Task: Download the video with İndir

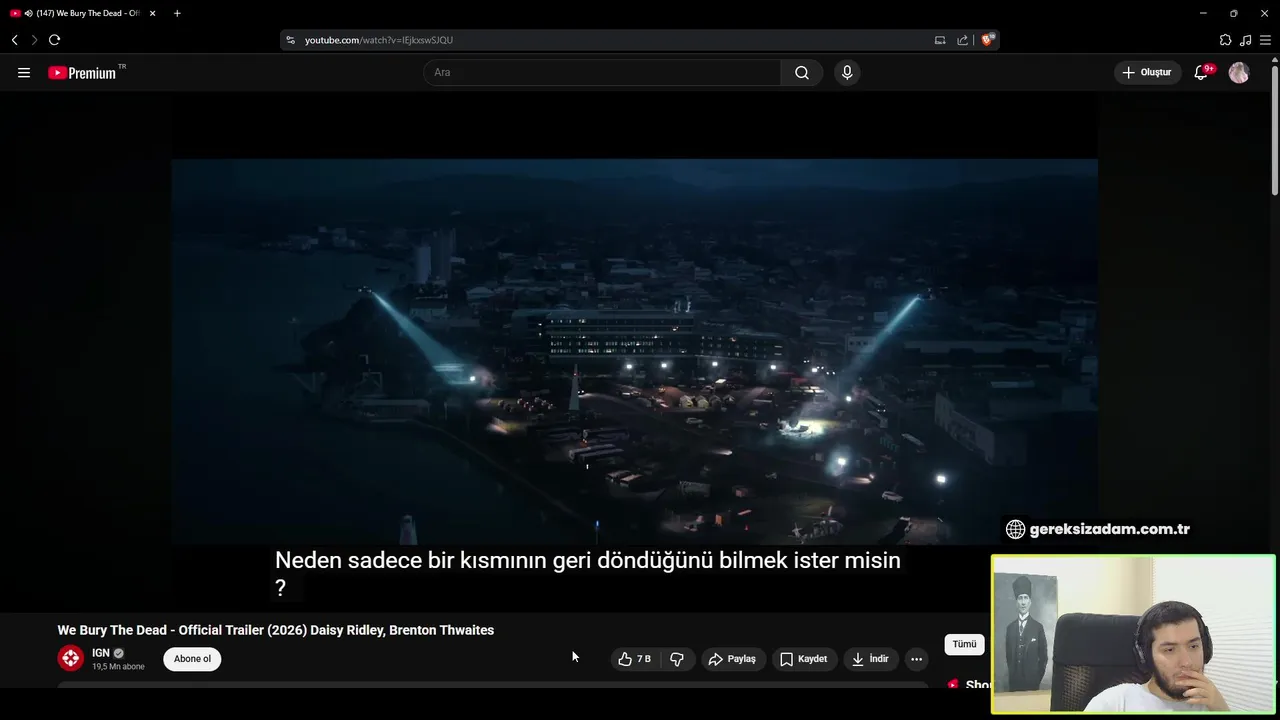Action: (870, 659)
